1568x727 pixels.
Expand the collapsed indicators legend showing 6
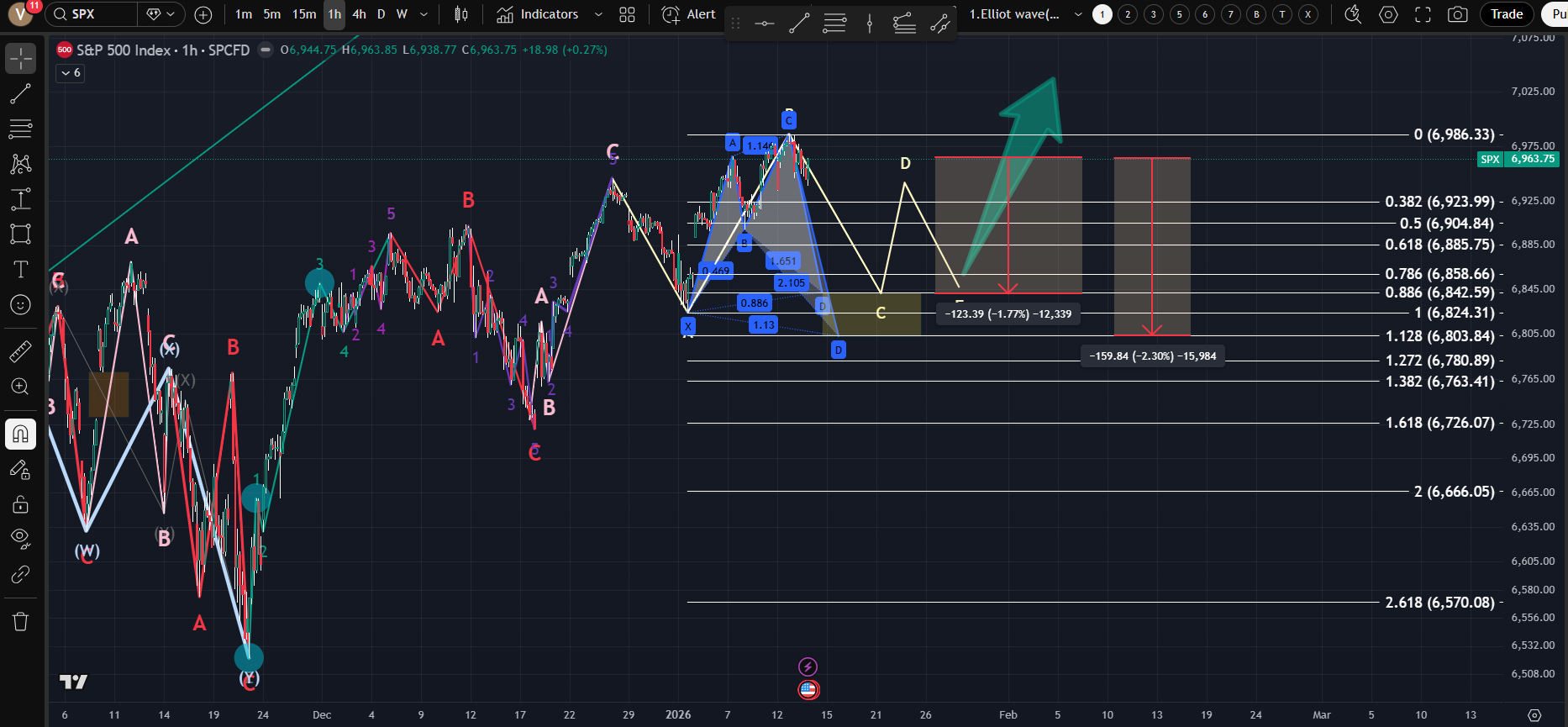coord(70,73)
